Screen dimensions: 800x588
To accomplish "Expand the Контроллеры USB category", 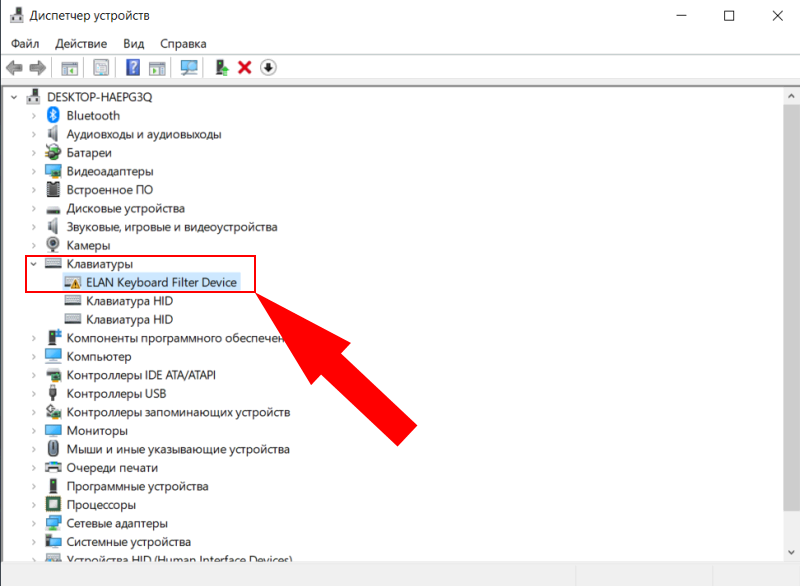I will coord(34,394).
